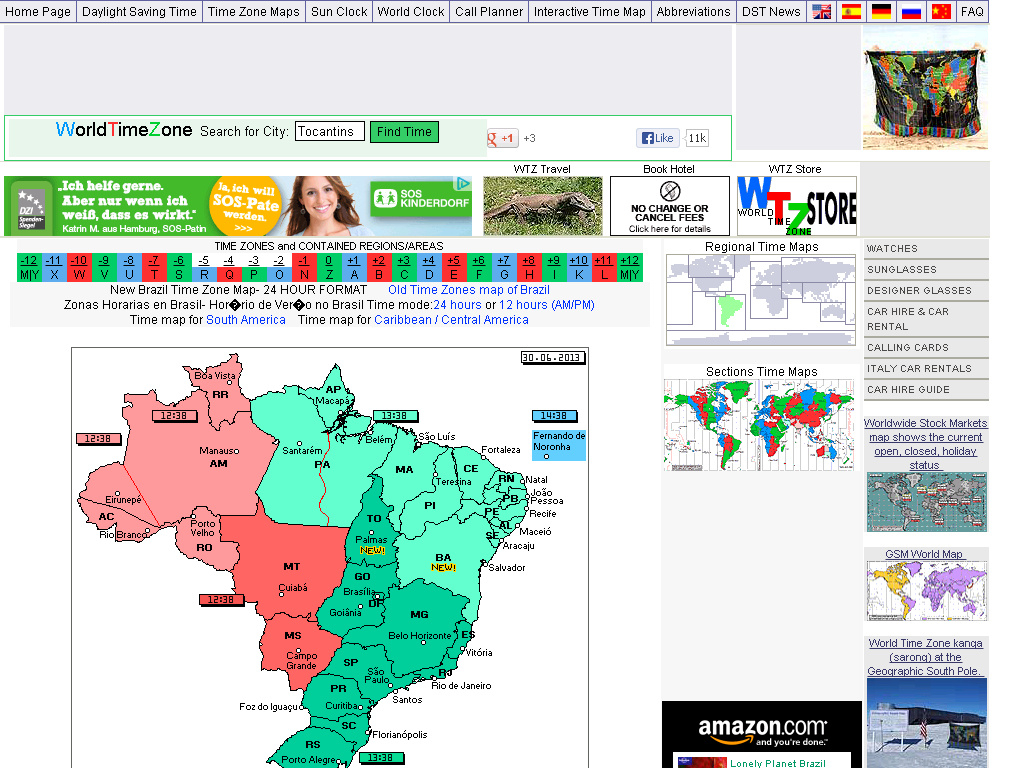The image size is (1024, 768).
Task: Open the Amazon.com logo banner
Action: tap(762, 730)
